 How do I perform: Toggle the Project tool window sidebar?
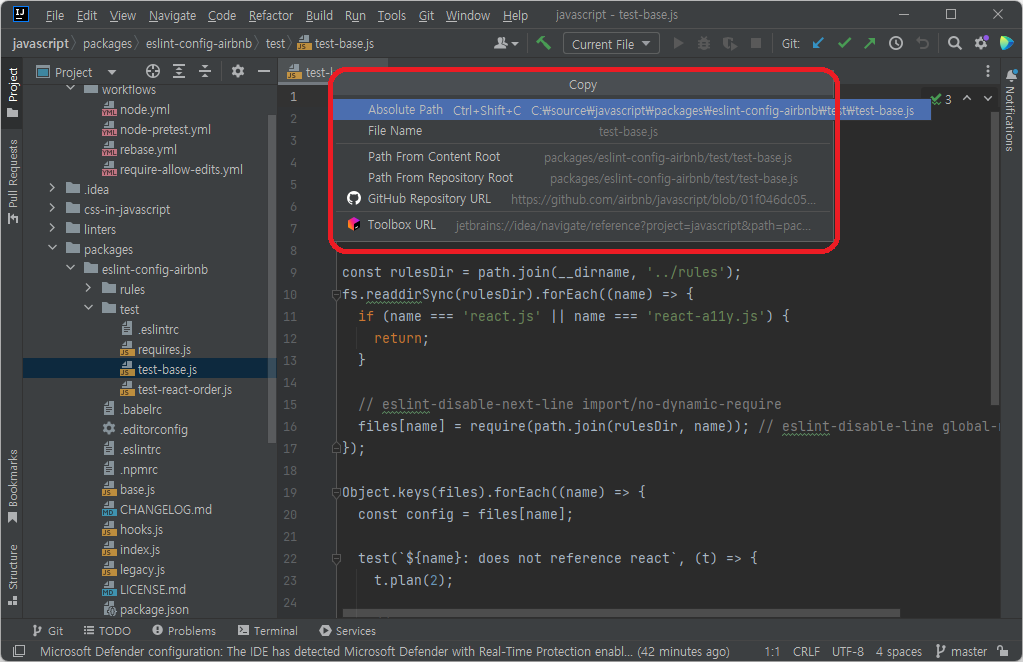tap(12, 91)
